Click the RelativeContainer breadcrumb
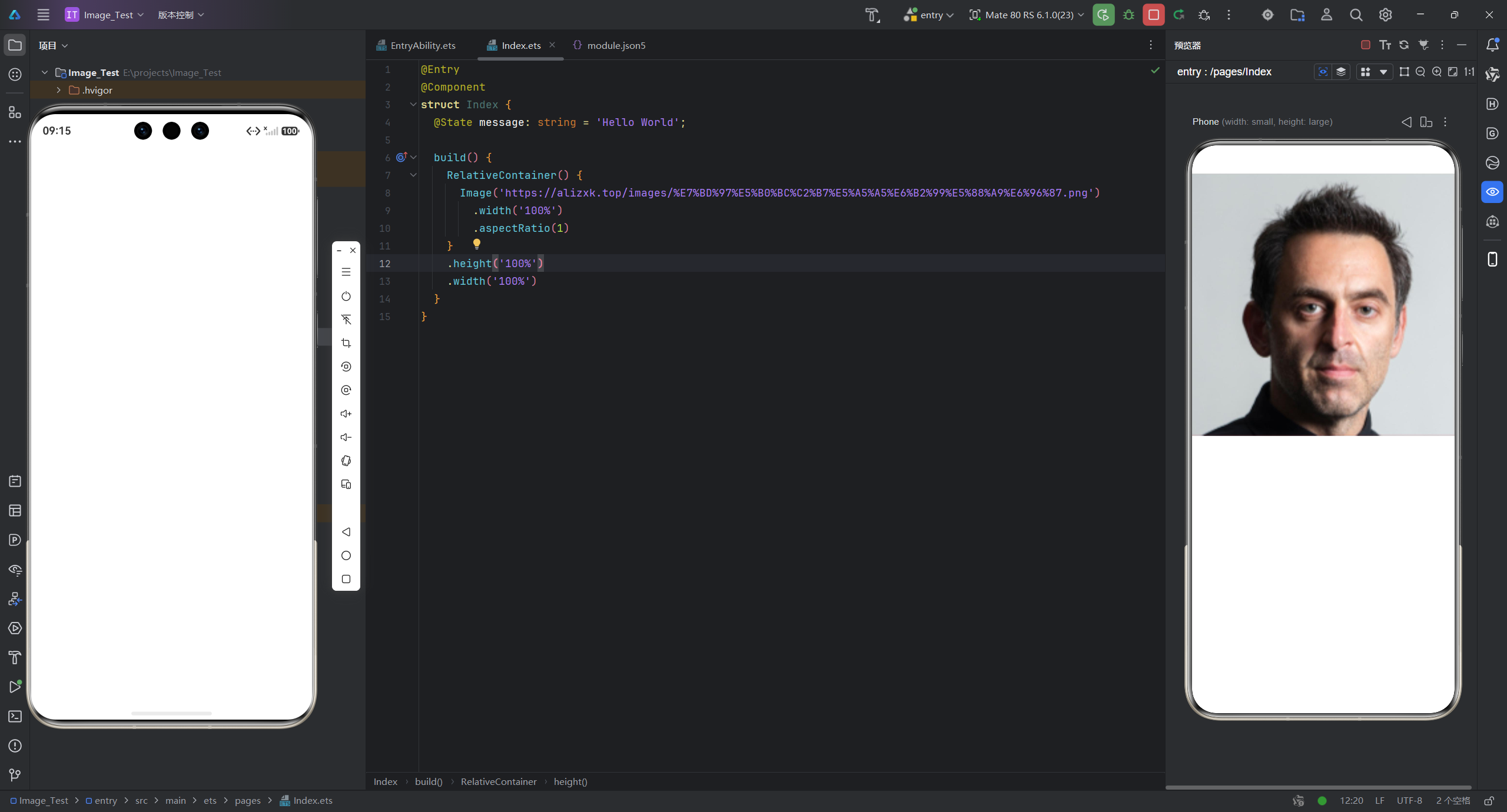1507x812 pixels. point(499,781)
